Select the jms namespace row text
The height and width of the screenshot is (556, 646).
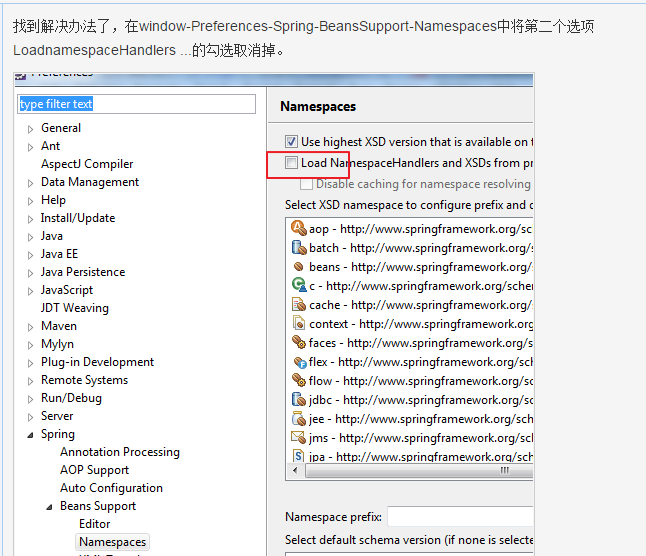(x=421, y=438)
